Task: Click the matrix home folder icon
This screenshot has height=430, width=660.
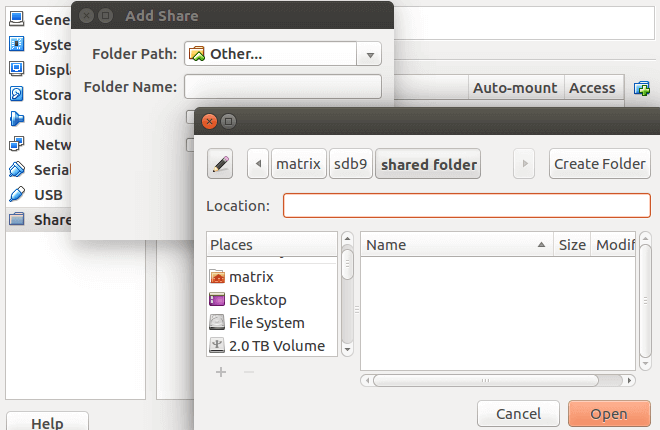Action: click(218, 277)
